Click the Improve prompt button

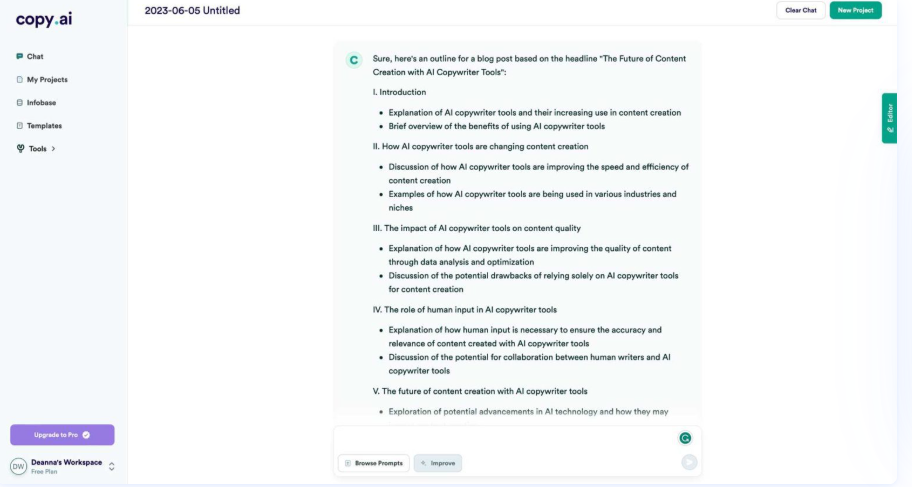(x=438, y=463)
